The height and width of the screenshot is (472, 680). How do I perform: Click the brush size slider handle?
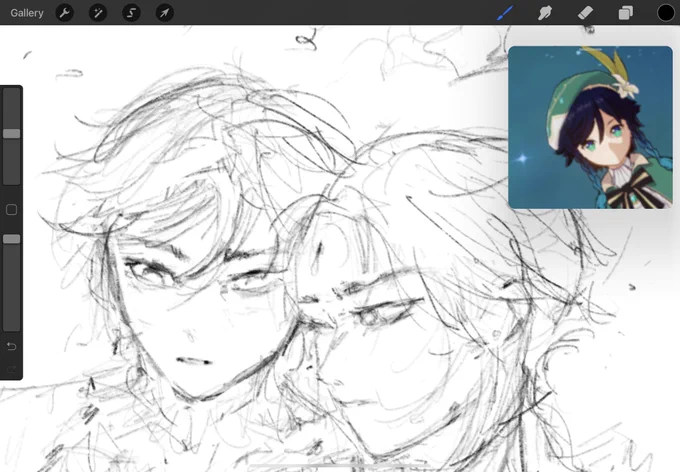click(12, 134)
